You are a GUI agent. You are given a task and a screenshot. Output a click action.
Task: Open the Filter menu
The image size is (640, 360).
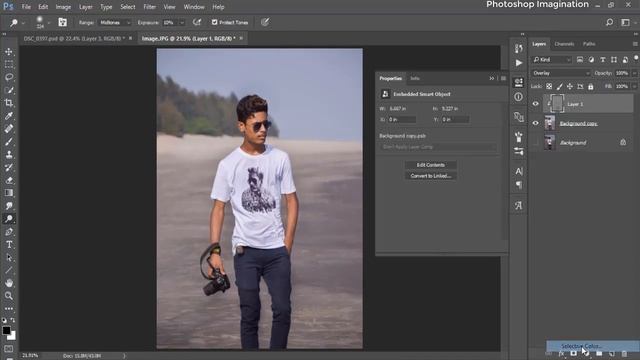tap(149, 7)
